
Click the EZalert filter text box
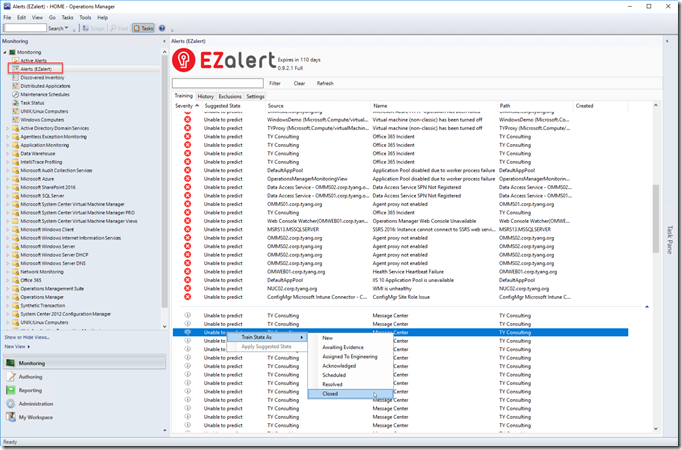click(x=218, y=83)
